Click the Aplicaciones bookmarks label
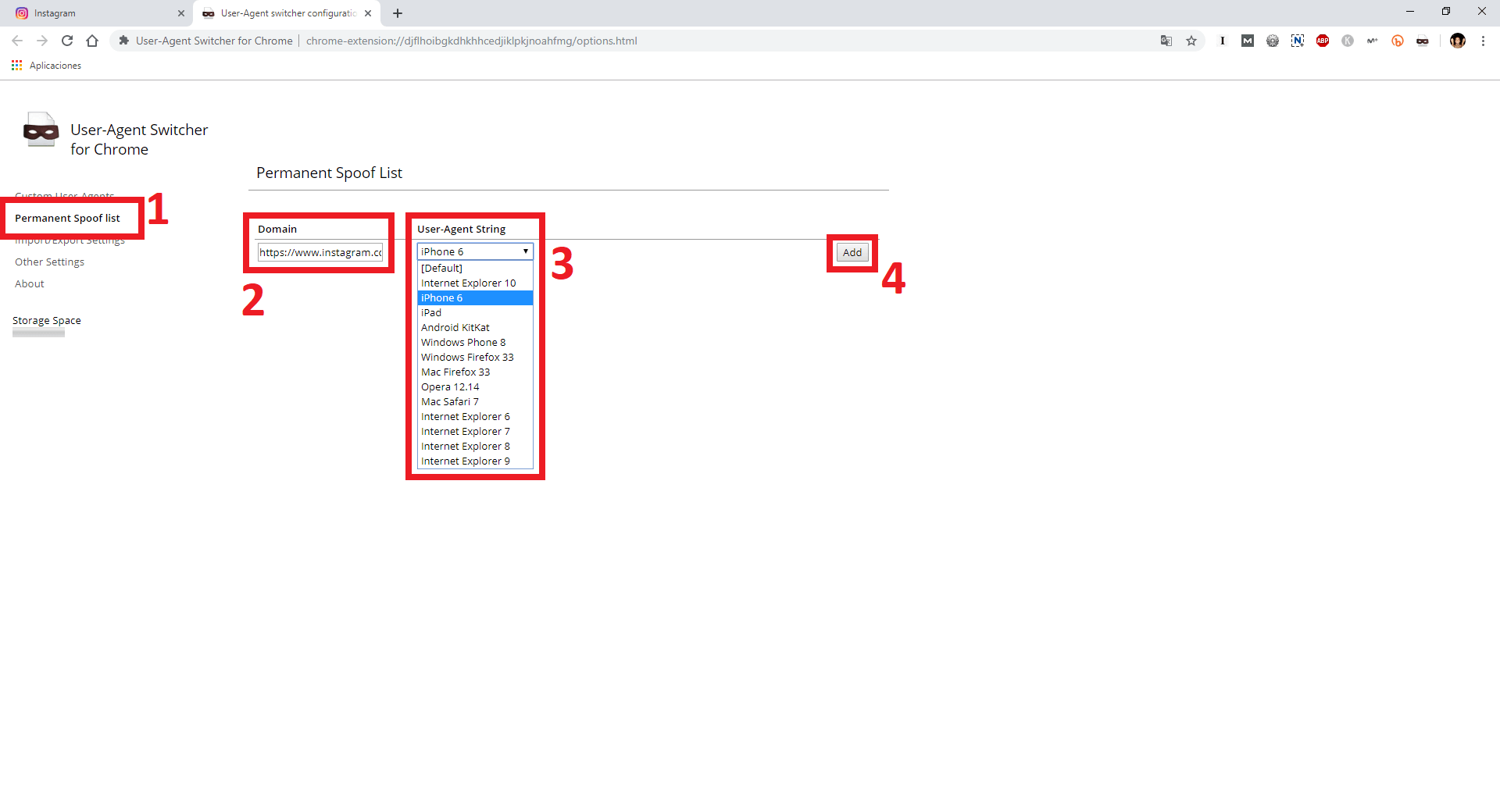This screenshot has width=1500, height=812. point(55,66)
